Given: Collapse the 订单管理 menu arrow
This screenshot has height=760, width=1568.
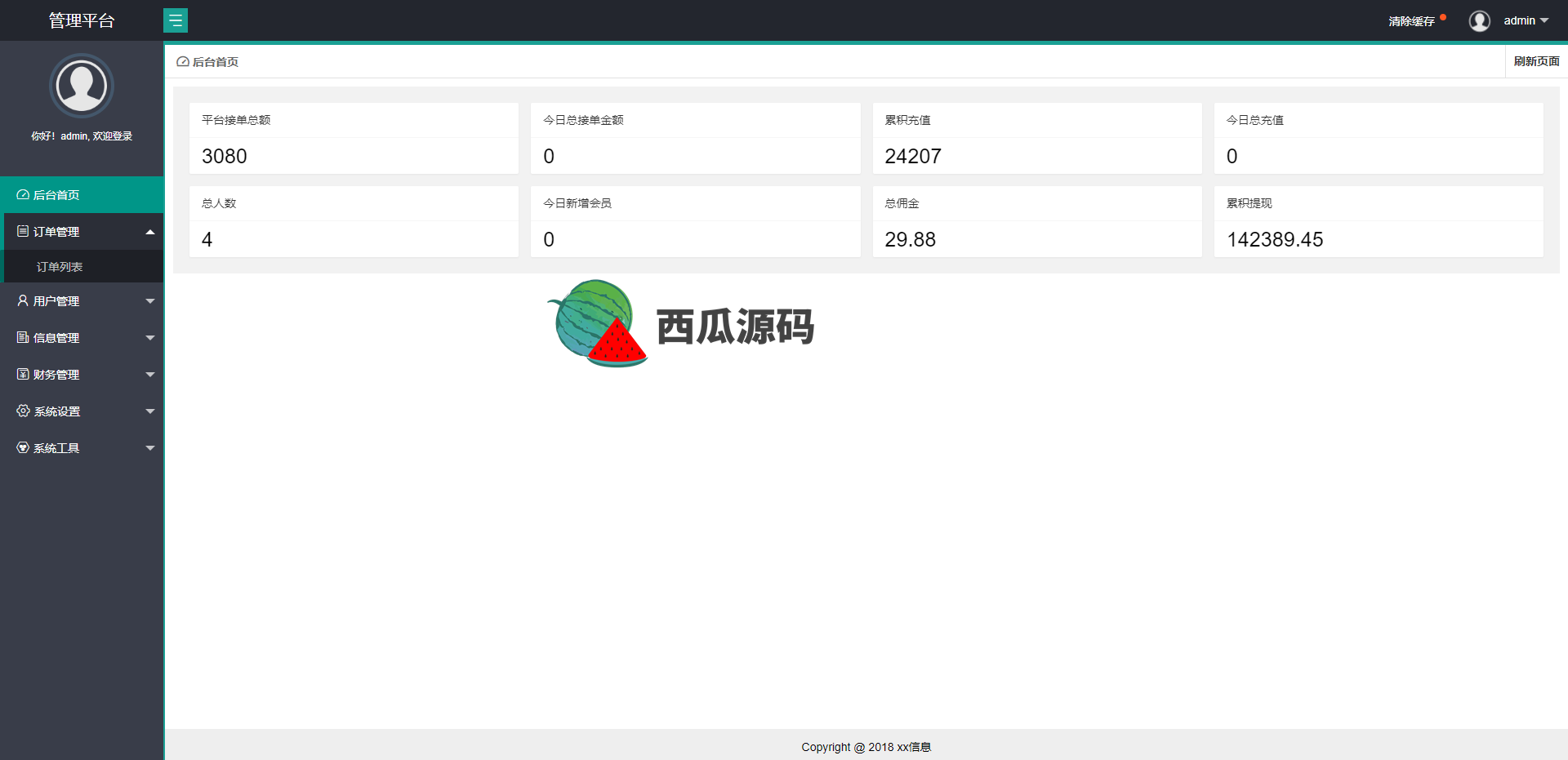Looking at the screenshot, I should pyautogui.click(x=150, y=232).
